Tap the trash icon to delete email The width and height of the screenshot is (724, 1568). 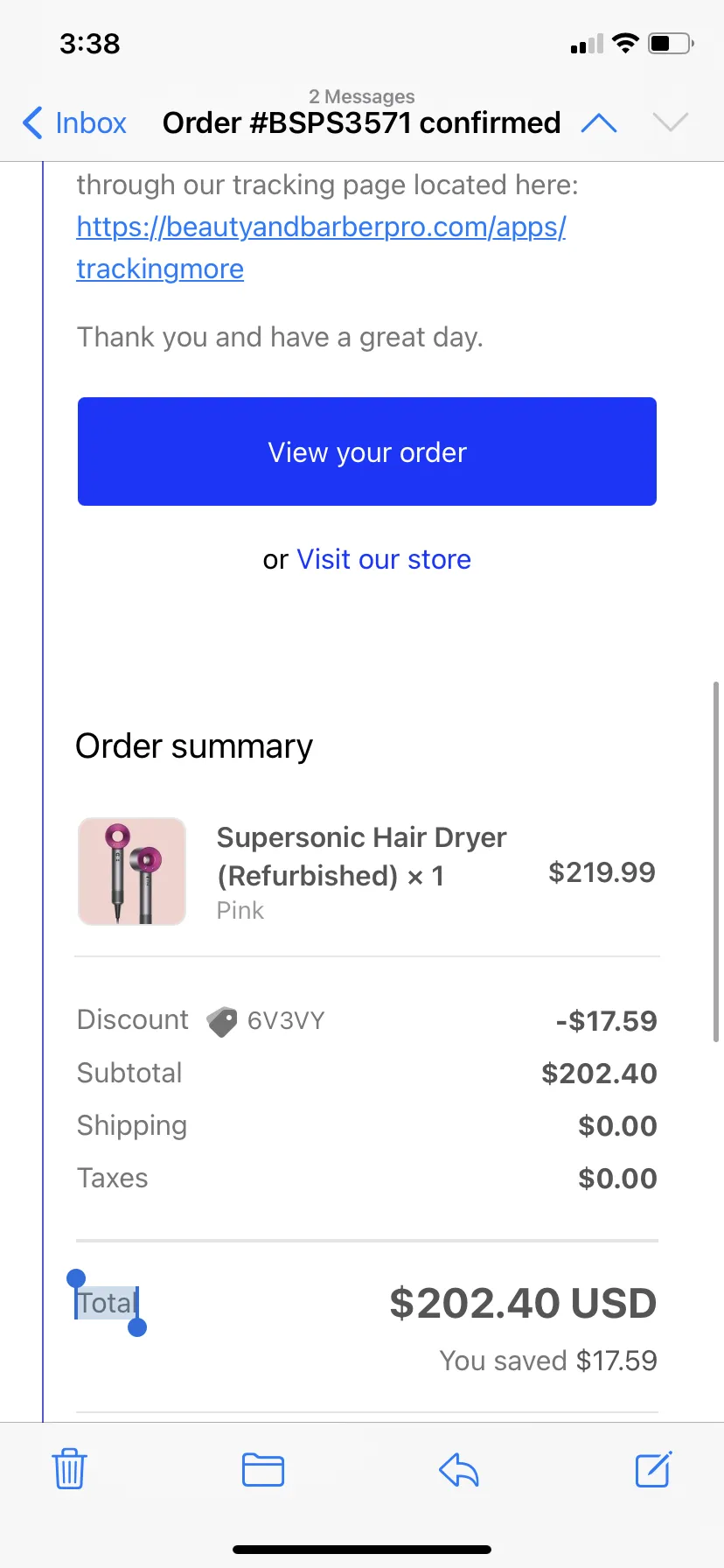[x=69, y=1469]
